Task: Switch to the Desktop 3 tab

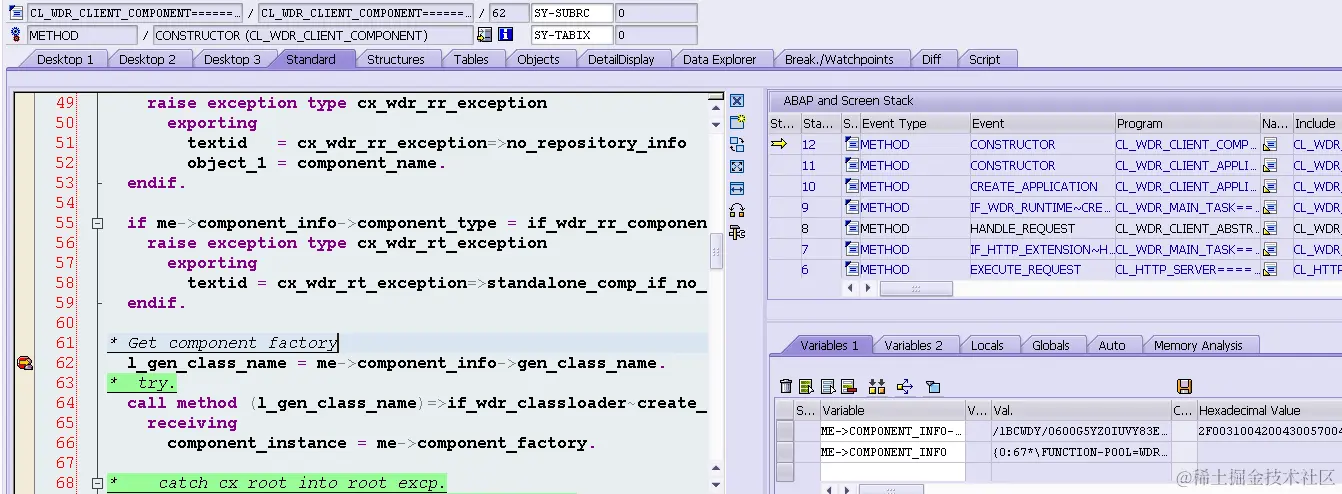Action: [232, 60]
